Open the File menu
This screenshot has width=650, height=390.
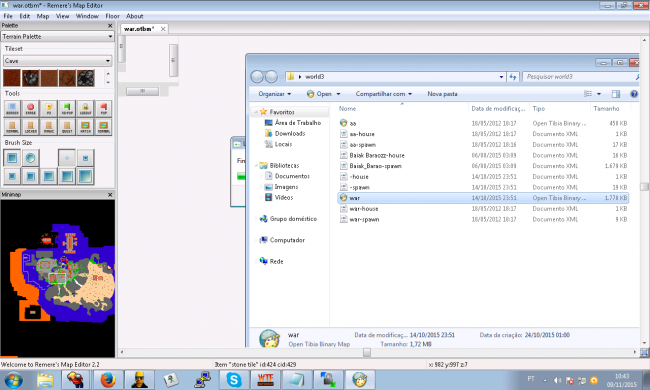coord(8,16)
